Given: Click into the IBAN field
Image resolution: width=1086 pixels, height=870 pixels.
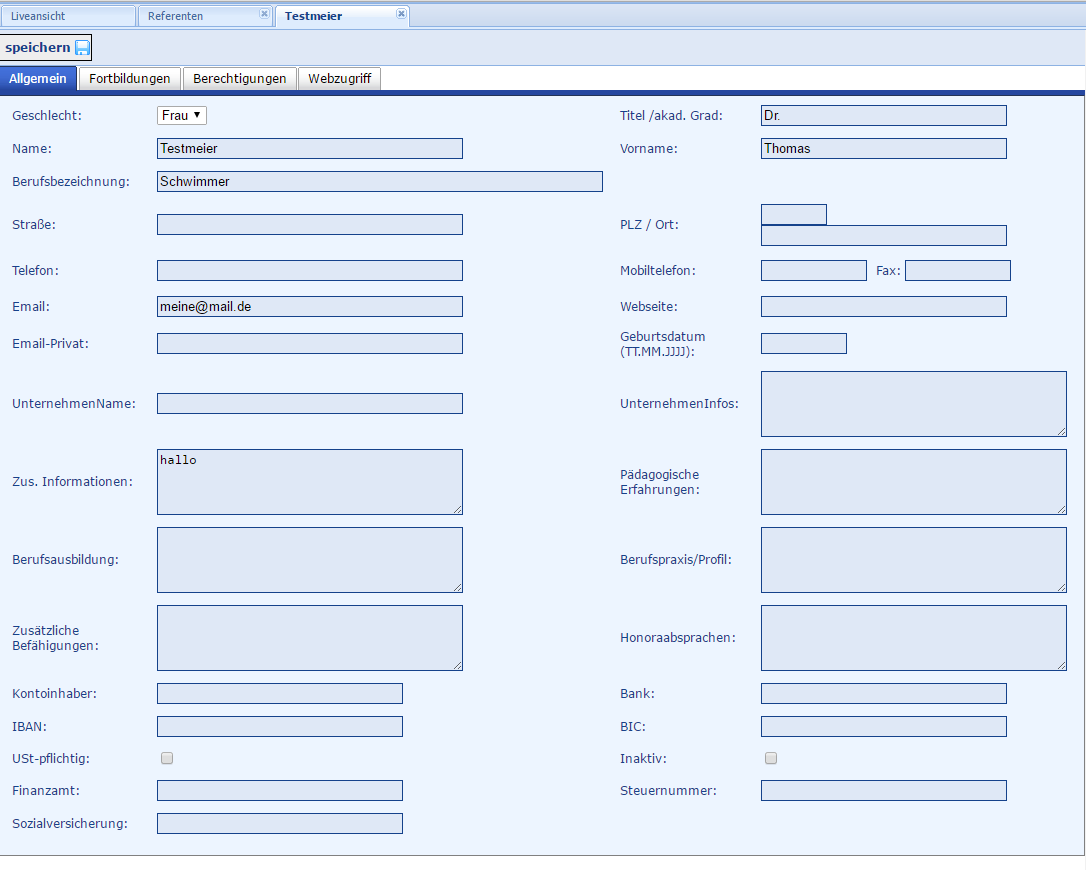Looking at the screenshot, I should (280, 726).
